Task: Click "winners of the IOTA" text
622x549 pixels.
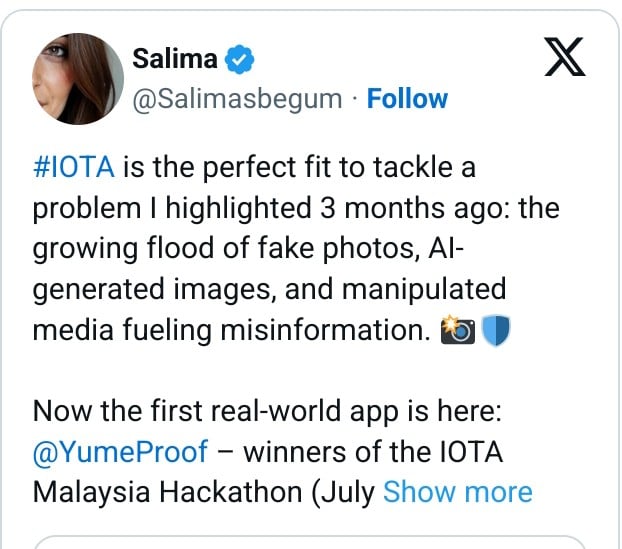Action: pos(372,451)
